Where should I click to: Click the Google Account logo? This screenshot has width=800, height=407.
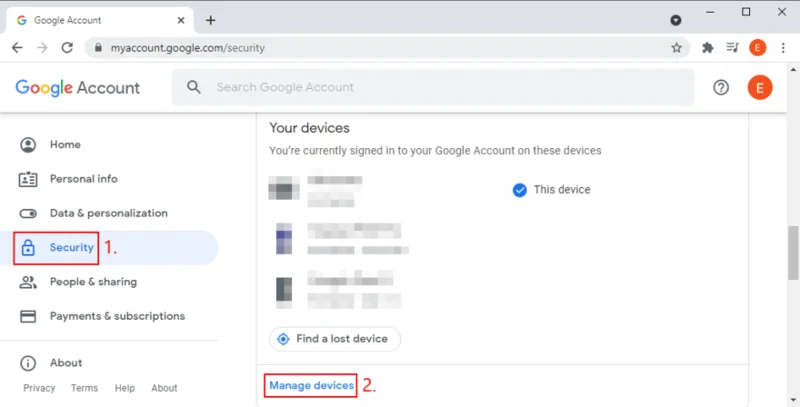pyautogui.click(x=78, y=88)
